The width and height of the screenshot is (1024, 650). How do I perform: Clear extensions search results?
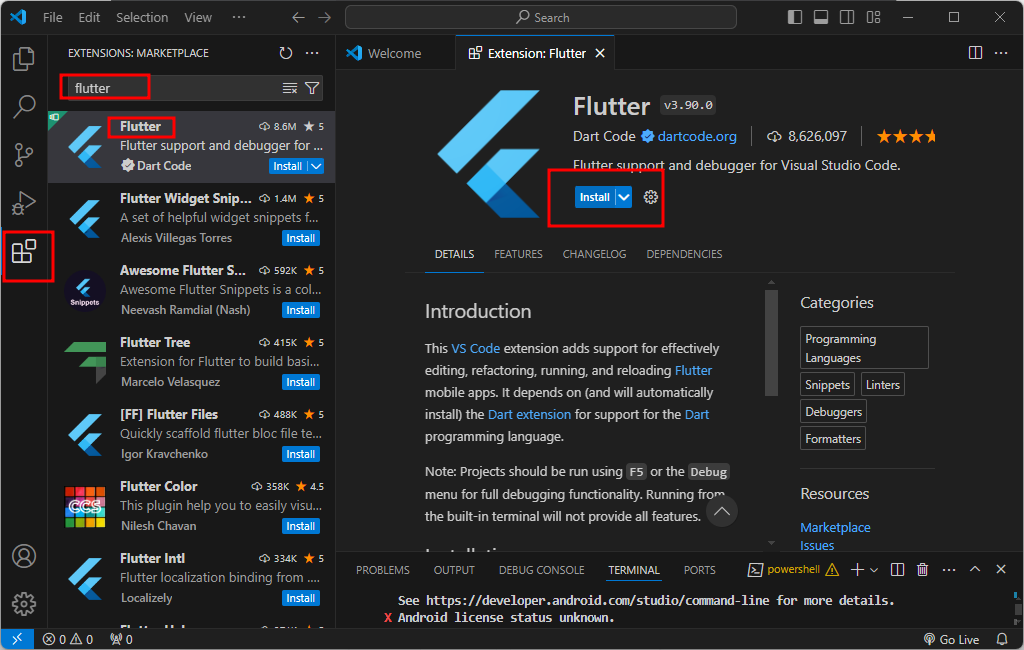289,88
